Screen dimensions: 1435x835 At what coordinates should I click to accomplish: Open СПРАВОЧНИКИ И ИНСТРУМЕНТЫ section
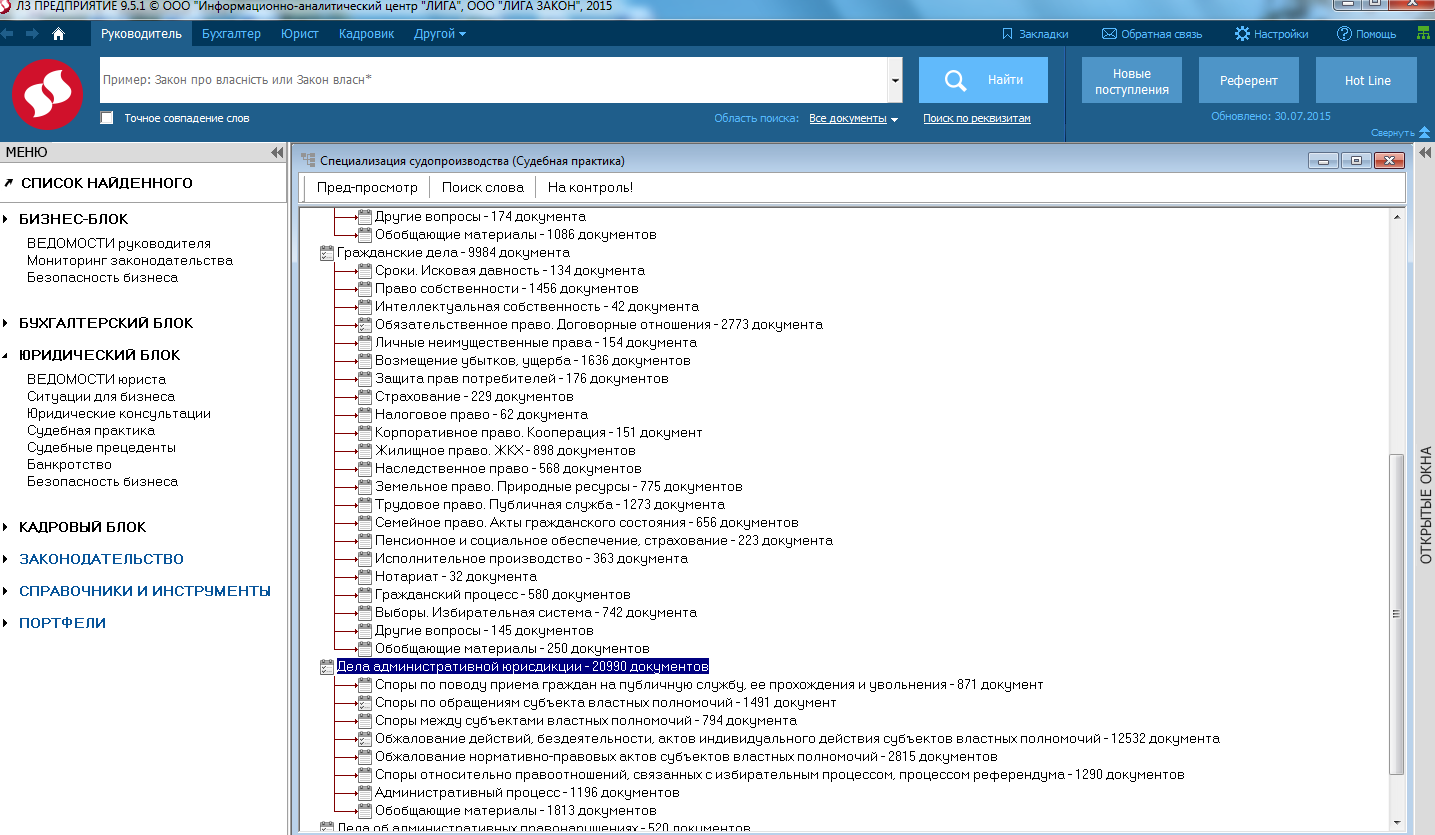click(145, 591)
